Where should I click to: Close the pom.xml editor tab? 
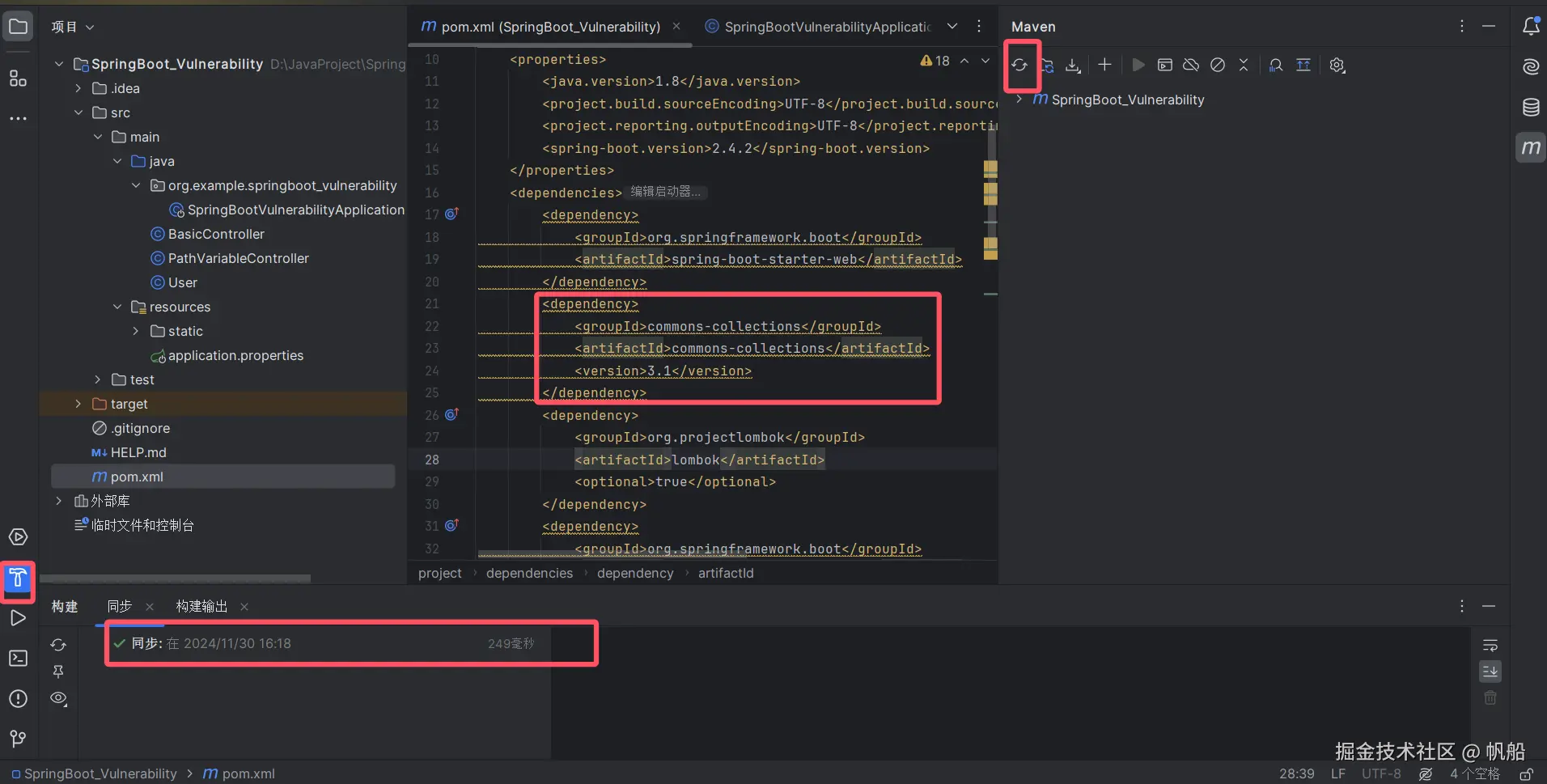click(676, 27)
